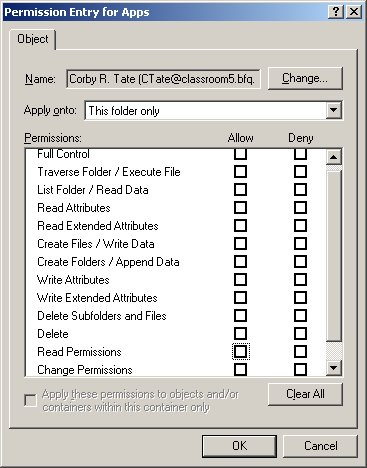Image resolution: width=367 pixels, height=468 pixels.
Task: Select the Object tab
Action: [33, 39]
